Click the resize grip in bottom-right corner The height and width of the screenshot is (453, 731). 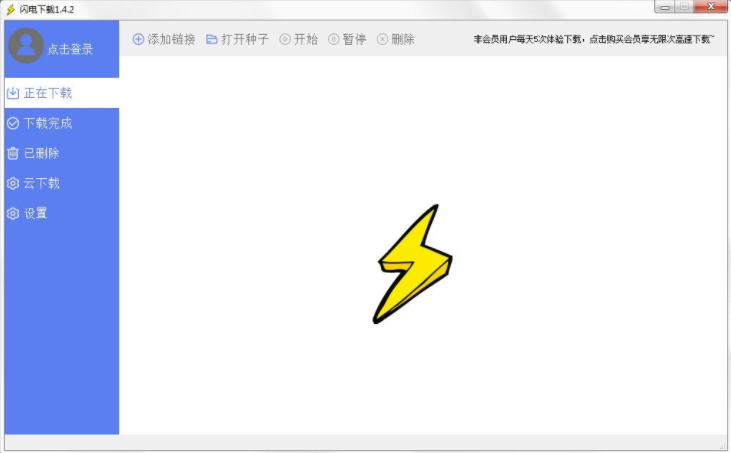722,444
